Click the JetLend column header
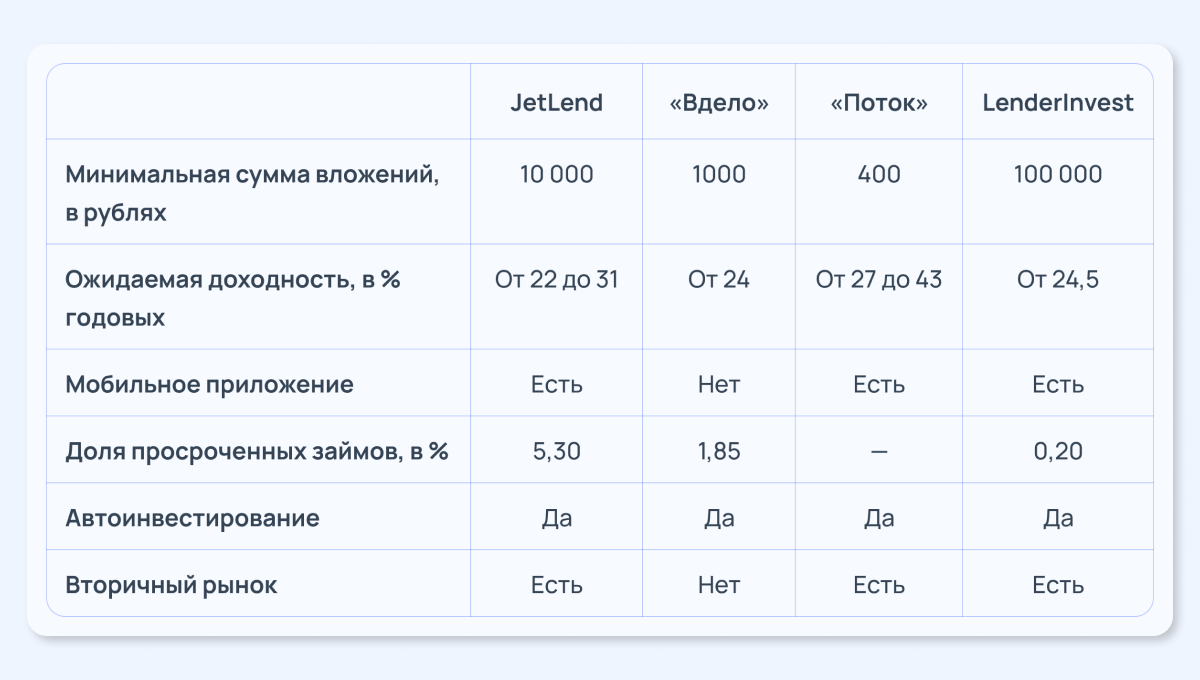This screenshot has height=680, width=1200. click(x=556, y=103)
